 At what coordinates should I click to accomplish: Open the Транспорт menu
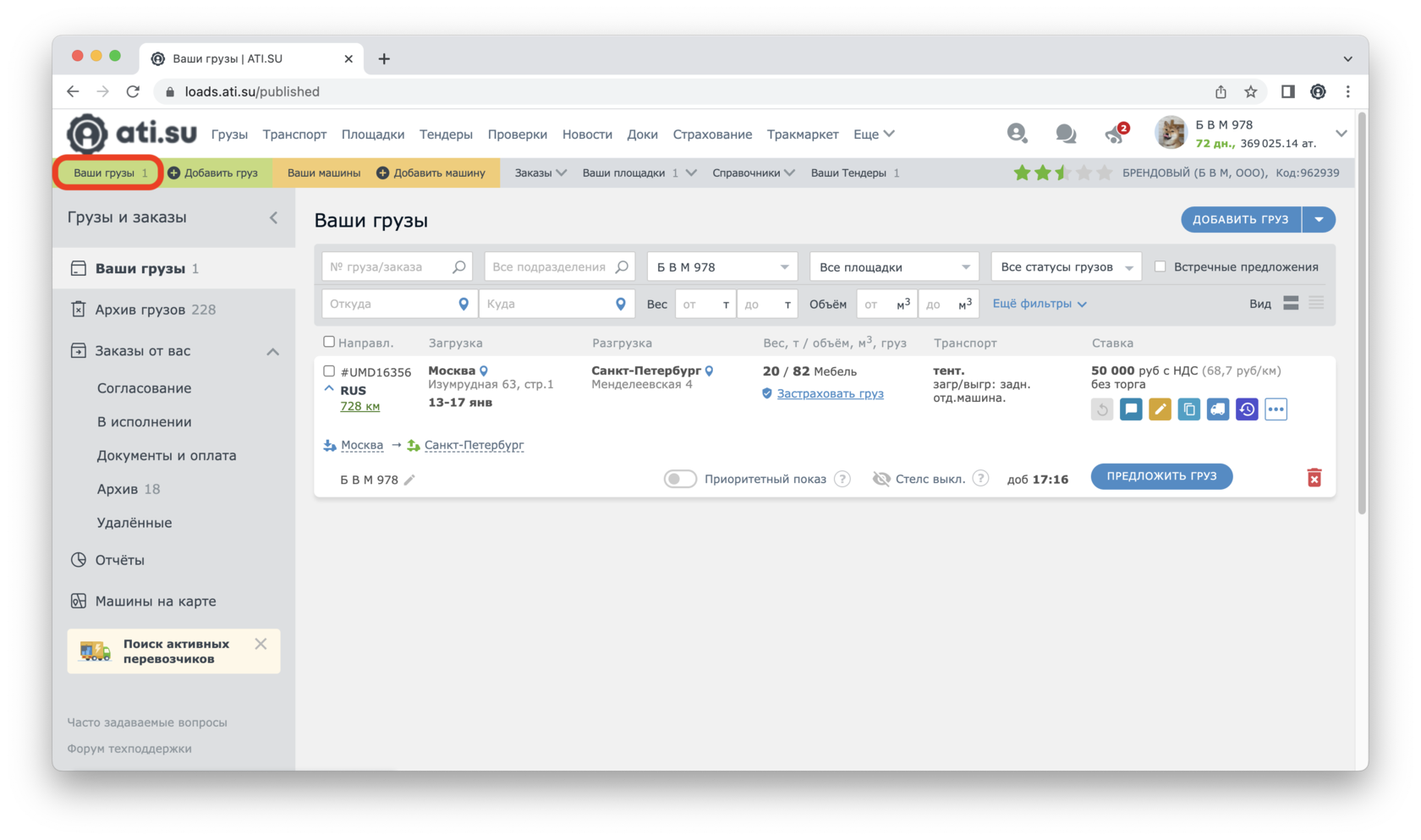pos(294,134)
